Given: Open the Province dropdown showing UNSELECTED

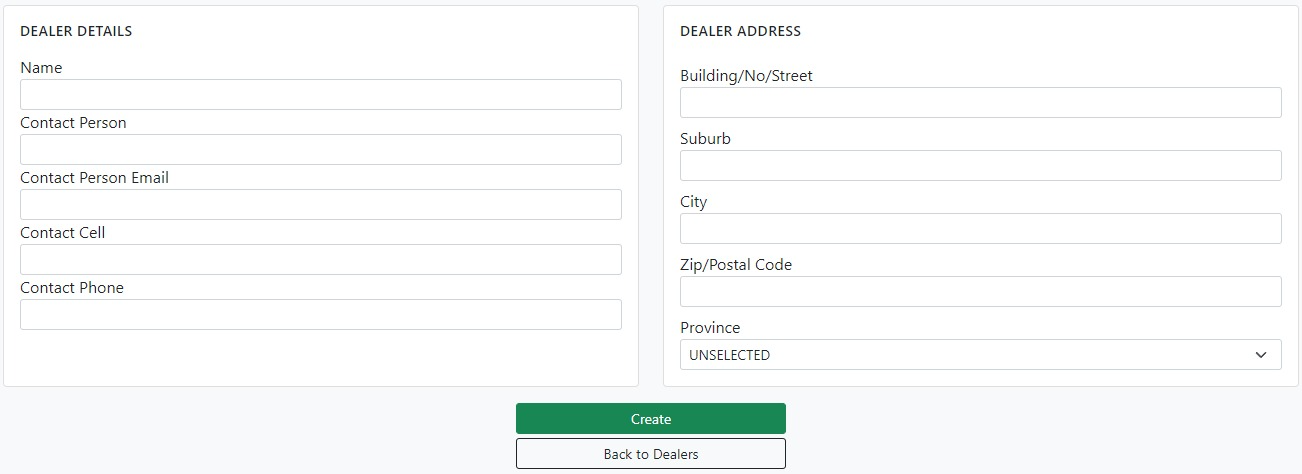Looking at the screenshot, I should click(x=980, y=355).
